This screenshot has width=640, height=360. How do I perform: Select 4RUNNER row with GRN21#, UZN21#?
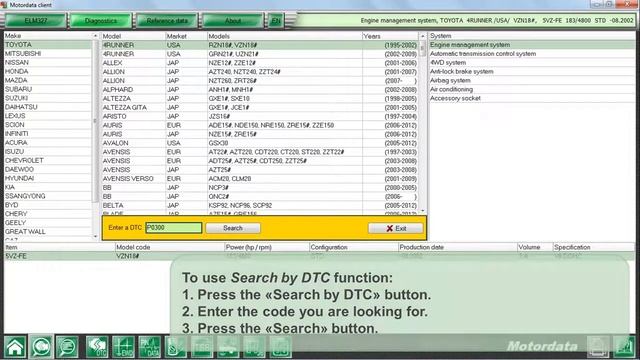coord(260,54)
